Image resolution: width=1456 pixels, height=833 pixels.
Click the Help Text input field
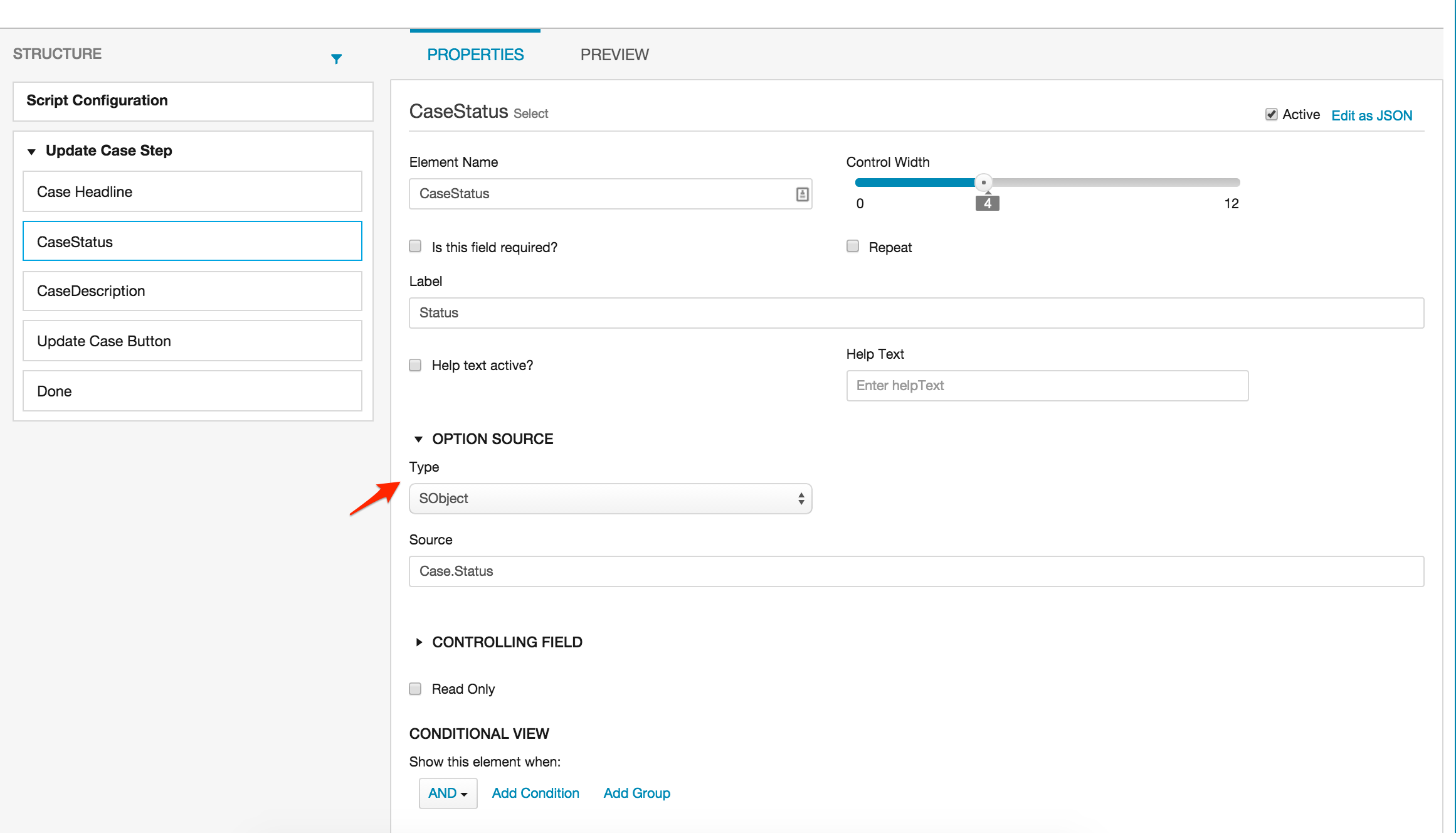1047,386
